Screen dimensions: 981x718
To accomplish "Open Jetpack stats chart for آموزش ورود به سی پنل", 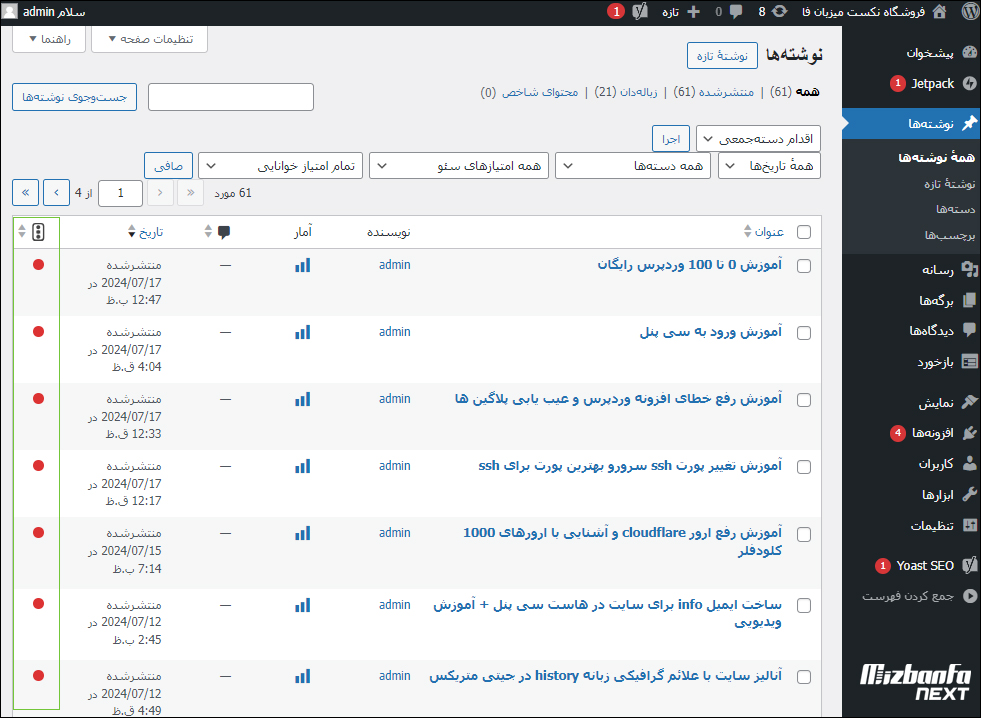I will [x=302, y=331].
